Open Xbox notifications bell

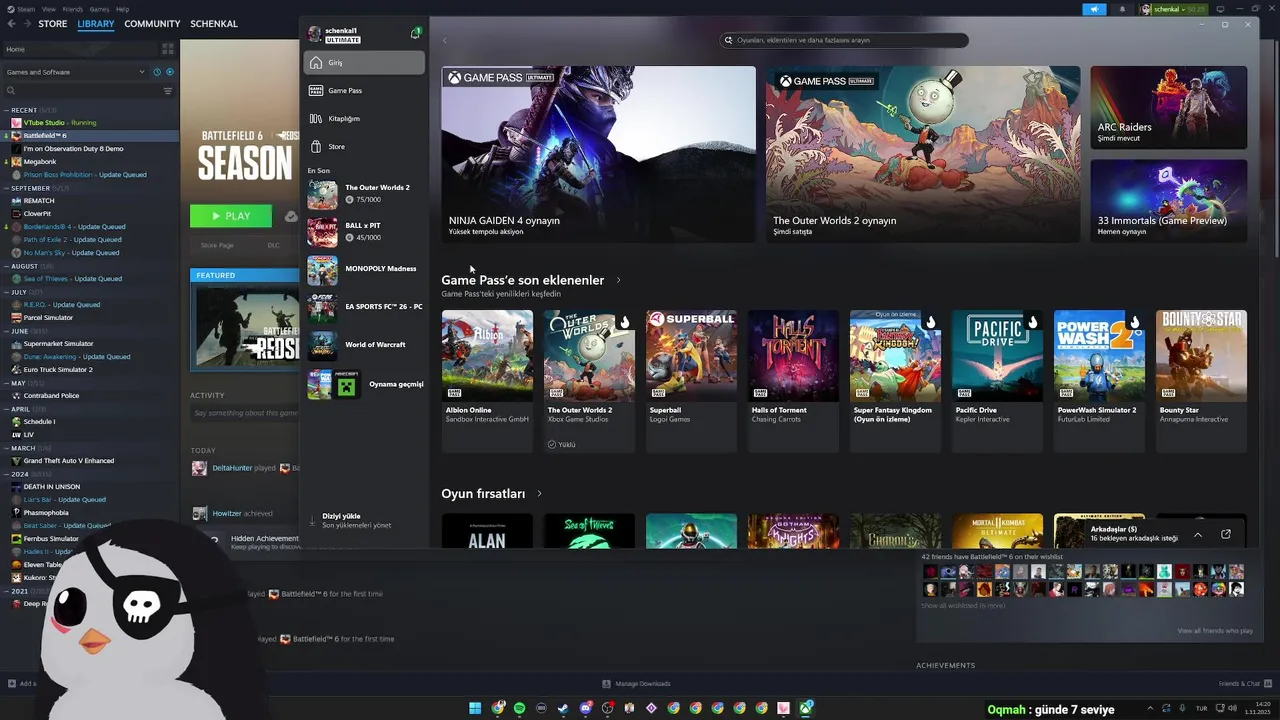(x=415, y=34)
